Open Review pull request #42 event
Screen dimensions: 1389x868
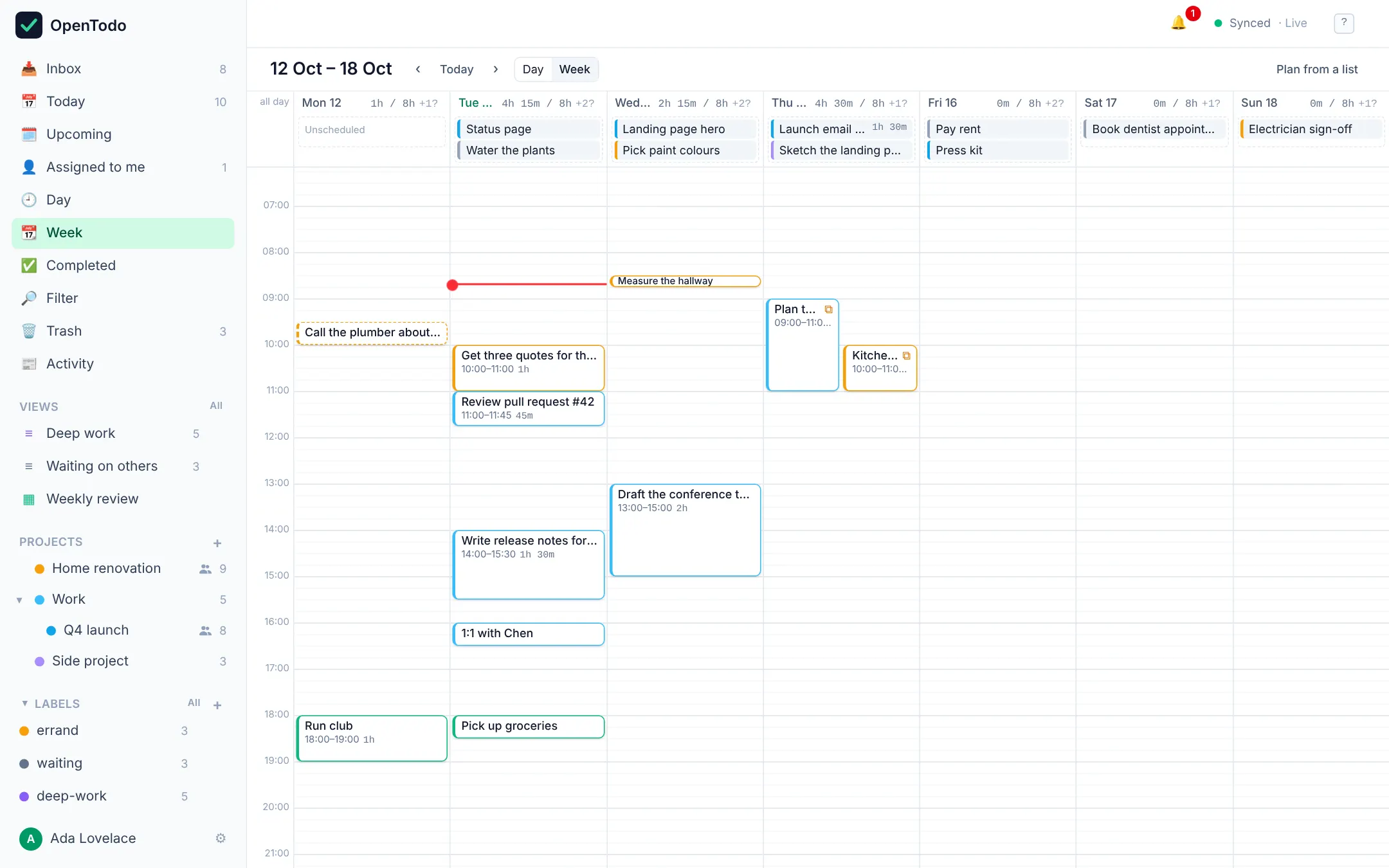pos(529,408)
